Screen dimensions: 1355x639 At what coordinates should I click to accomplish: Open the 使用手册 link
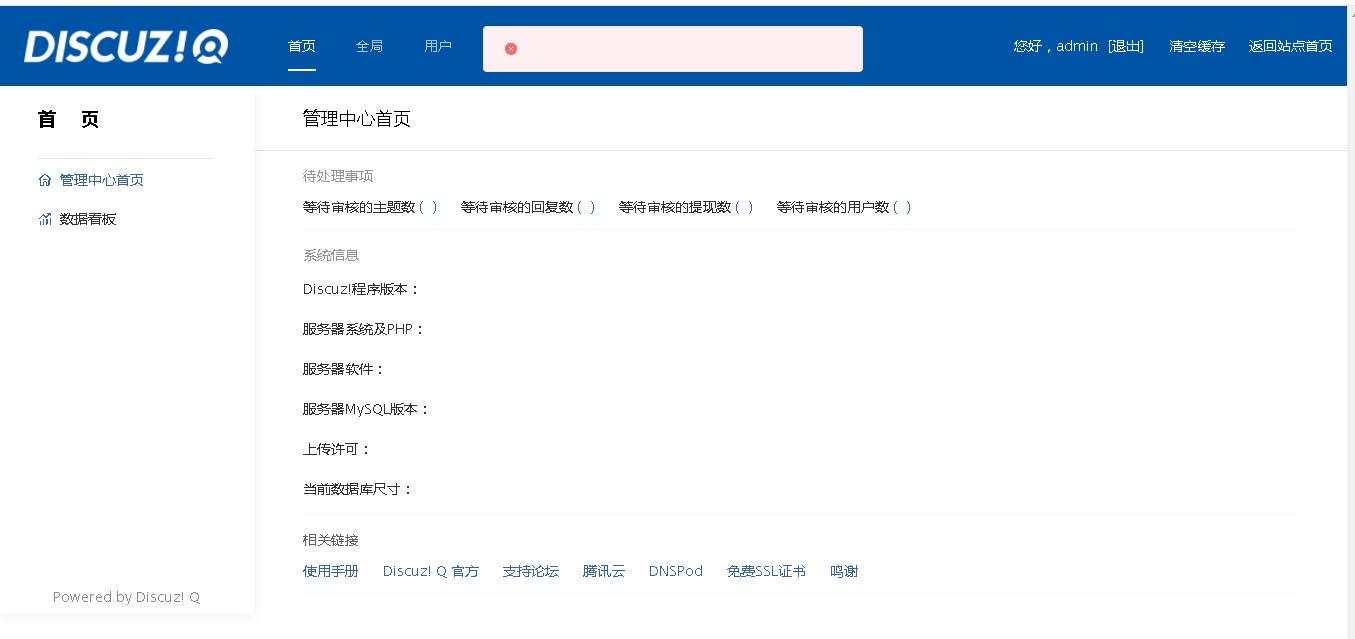click(x=330, y=570)
